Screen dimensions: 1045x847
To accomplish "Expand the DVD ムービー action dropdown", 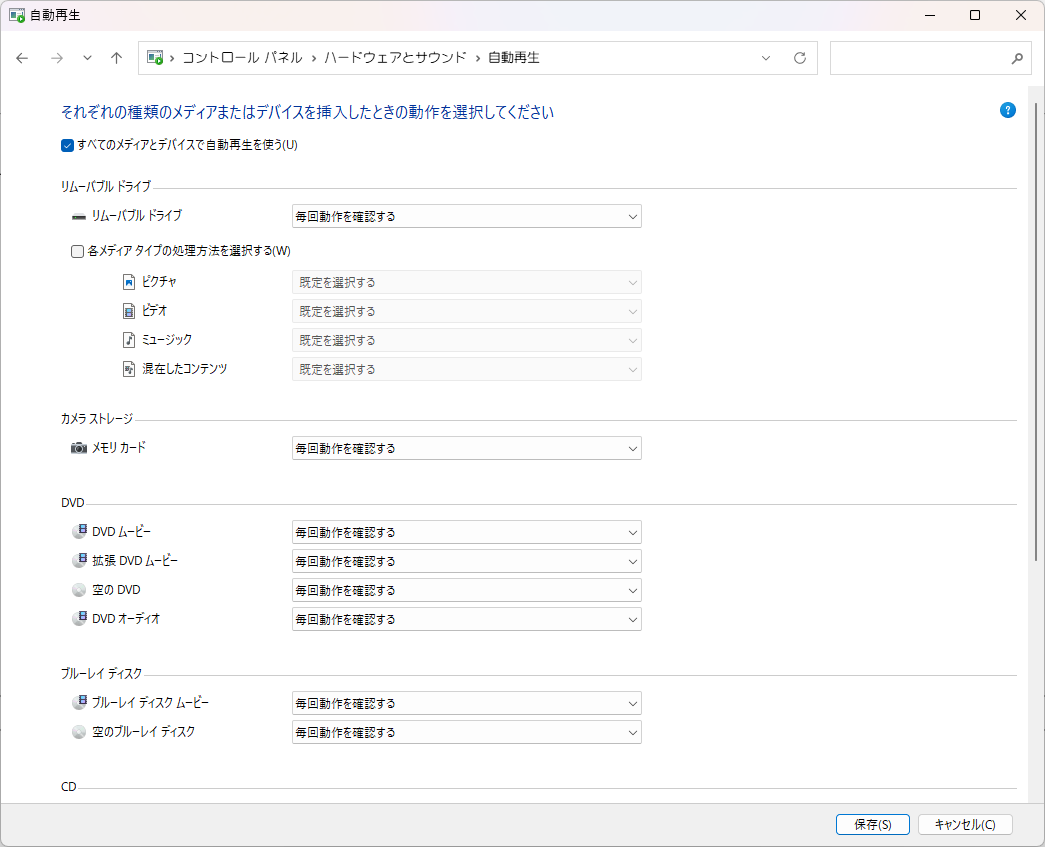I will tap(466, 532).
